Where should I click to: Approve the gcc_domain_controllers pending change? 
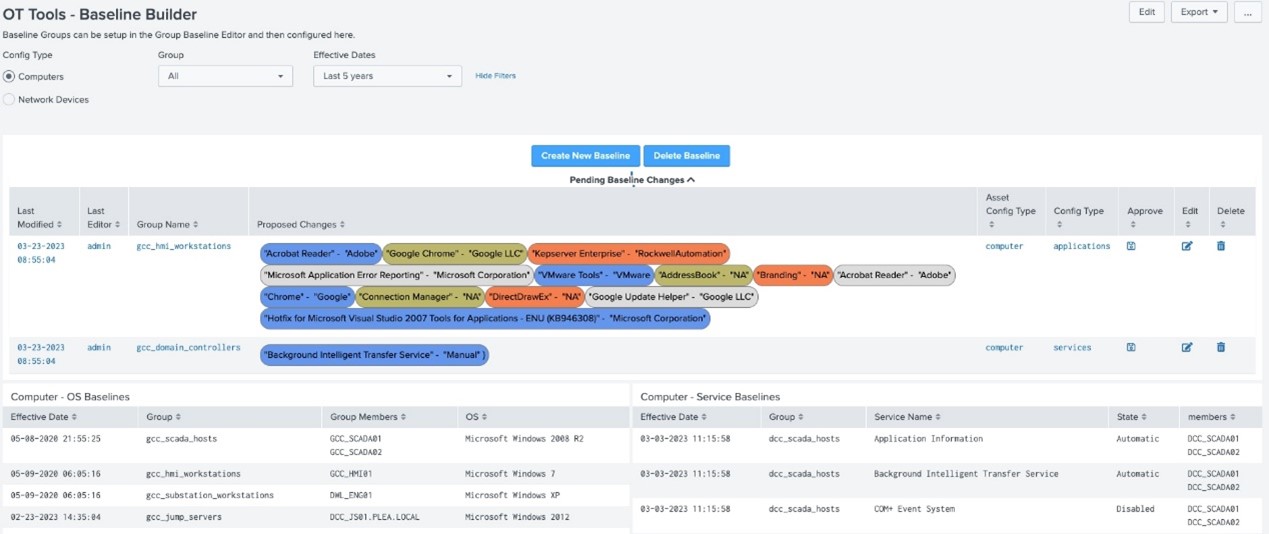coord(1131,347)
